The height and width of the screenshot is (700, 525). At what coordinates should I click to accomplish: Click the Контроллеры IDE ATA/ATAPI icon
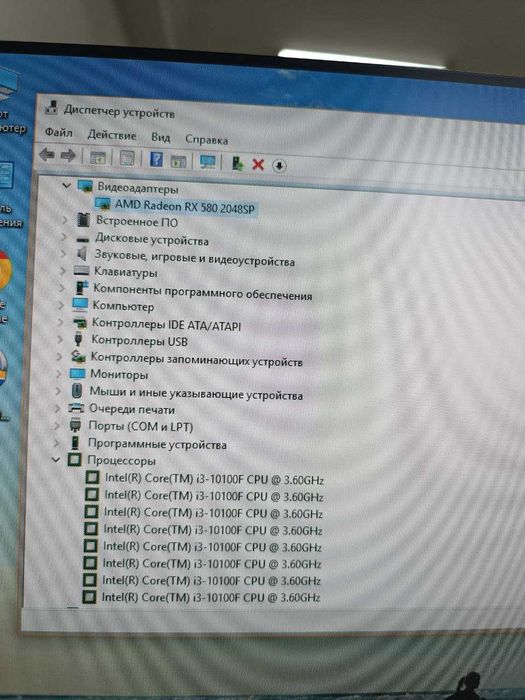(x=79, y=322)
